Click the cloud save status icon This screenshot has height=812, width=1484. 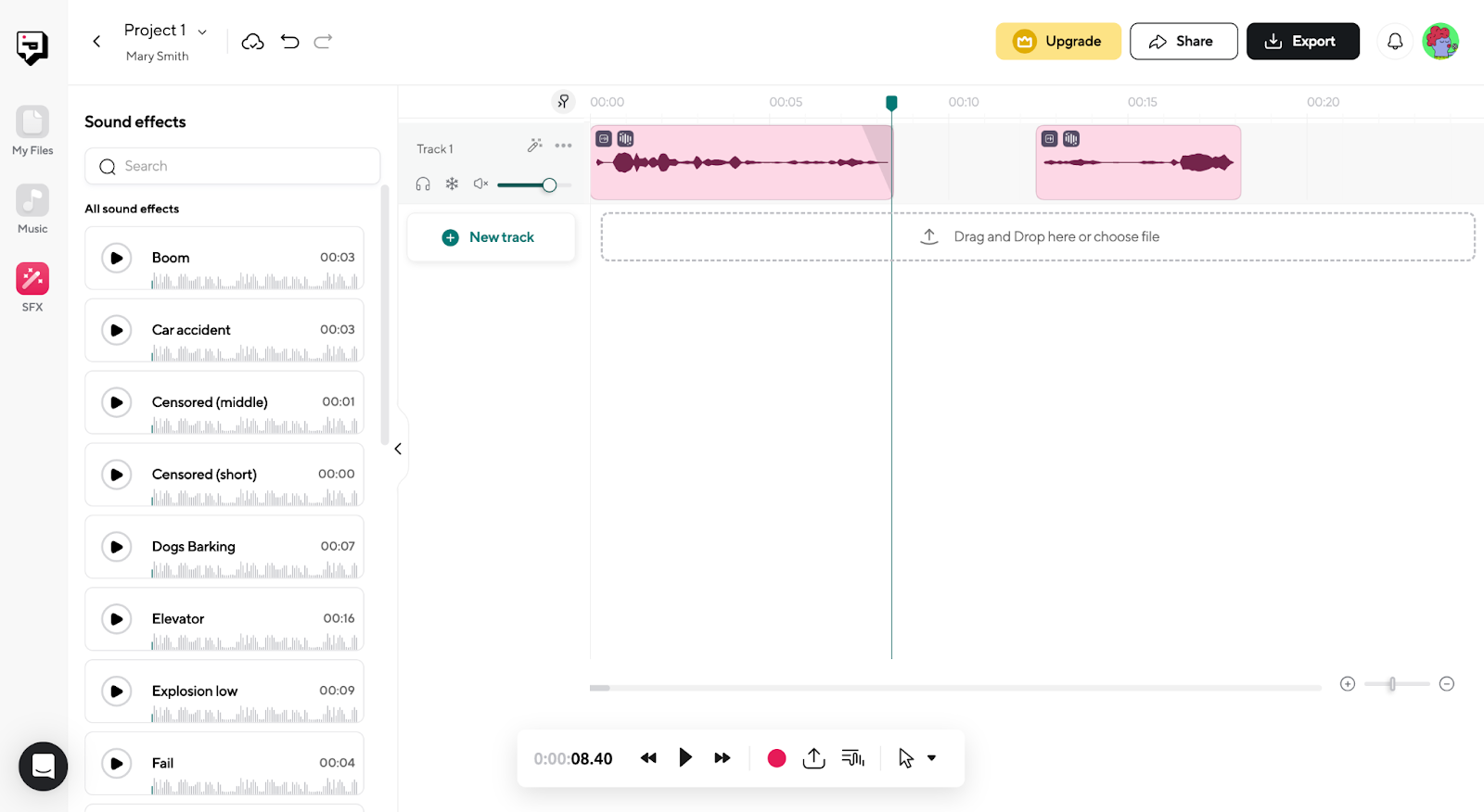(x=252, y=42)
